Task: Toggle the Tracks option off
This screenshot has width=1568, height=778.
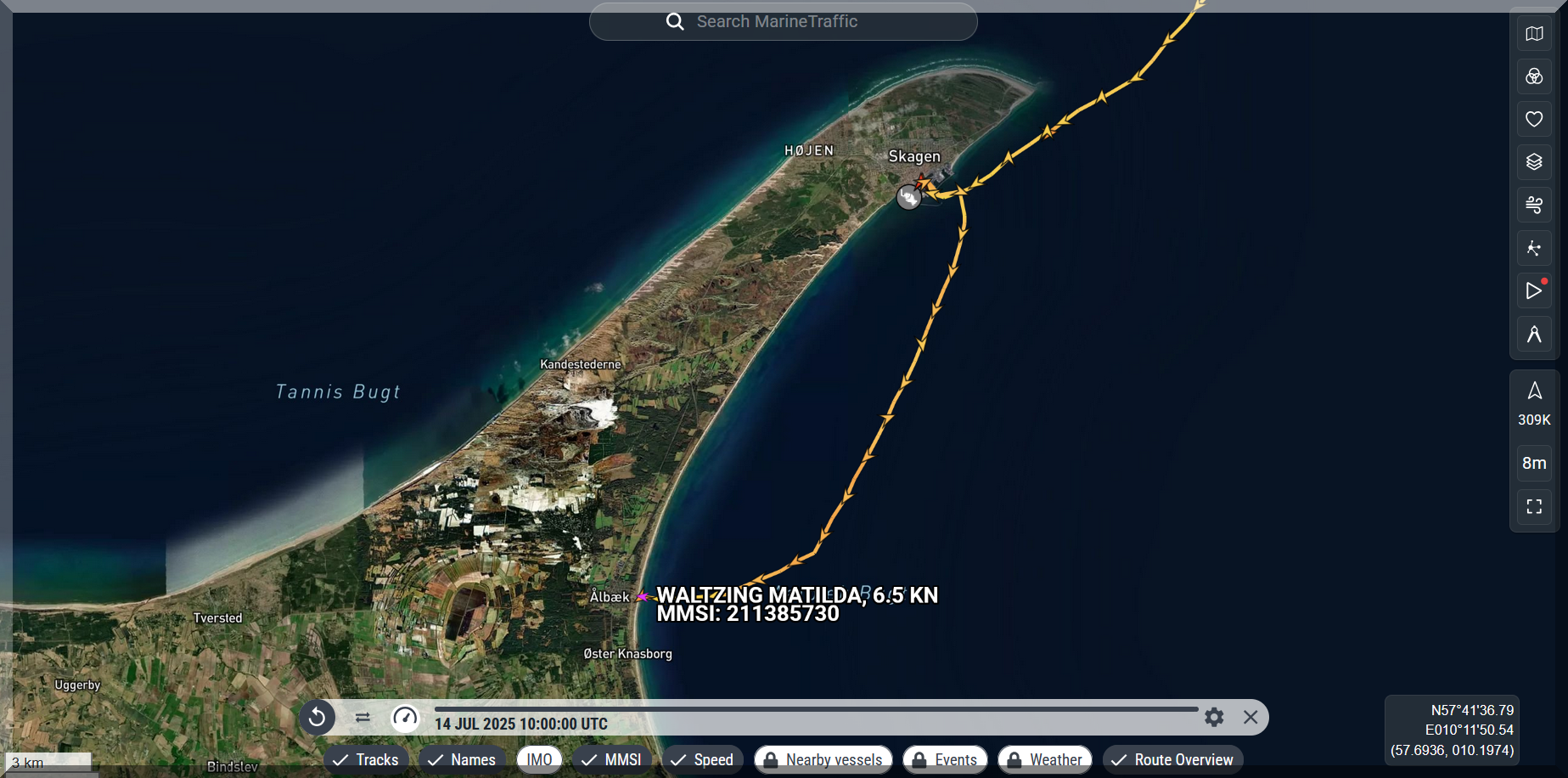Action: tap(367, 759)
